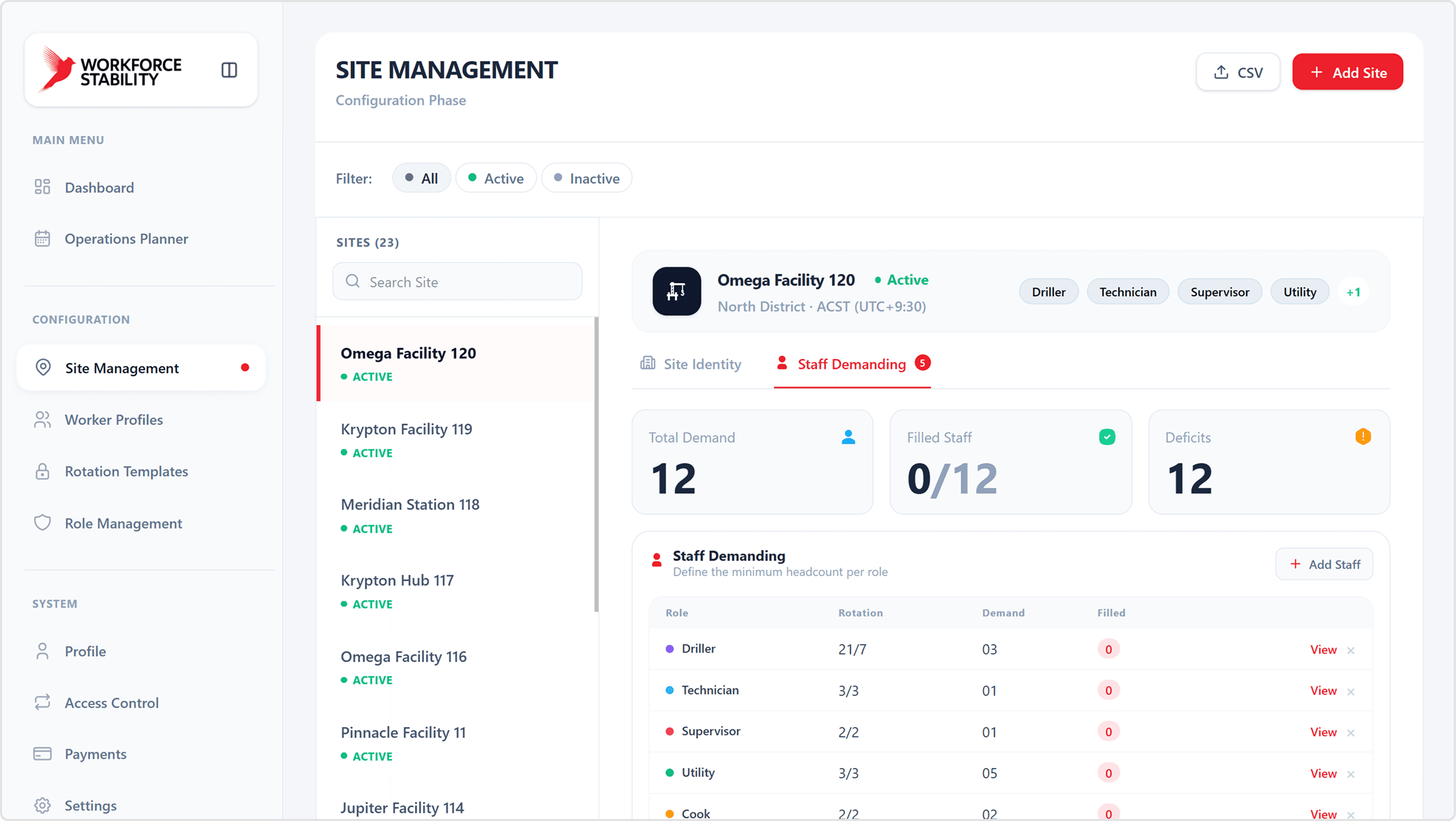This screenshot has height=821, width=1456.
Task: Remove Technician row with X icon
Action: [1351, 691]
